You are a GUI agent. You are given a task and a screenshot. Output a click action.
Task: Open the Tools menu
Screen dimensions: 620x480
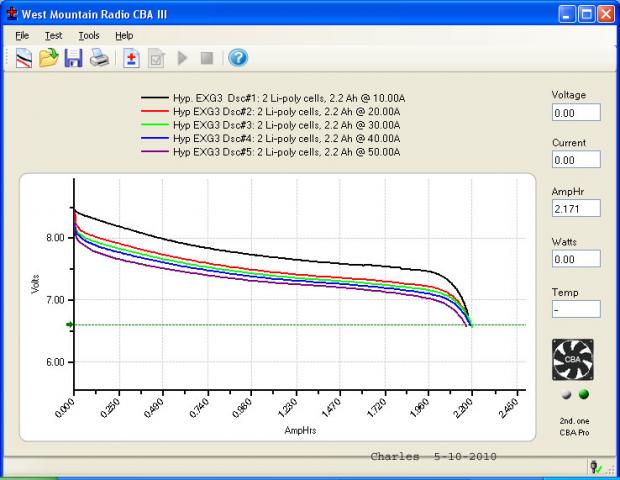89,35
